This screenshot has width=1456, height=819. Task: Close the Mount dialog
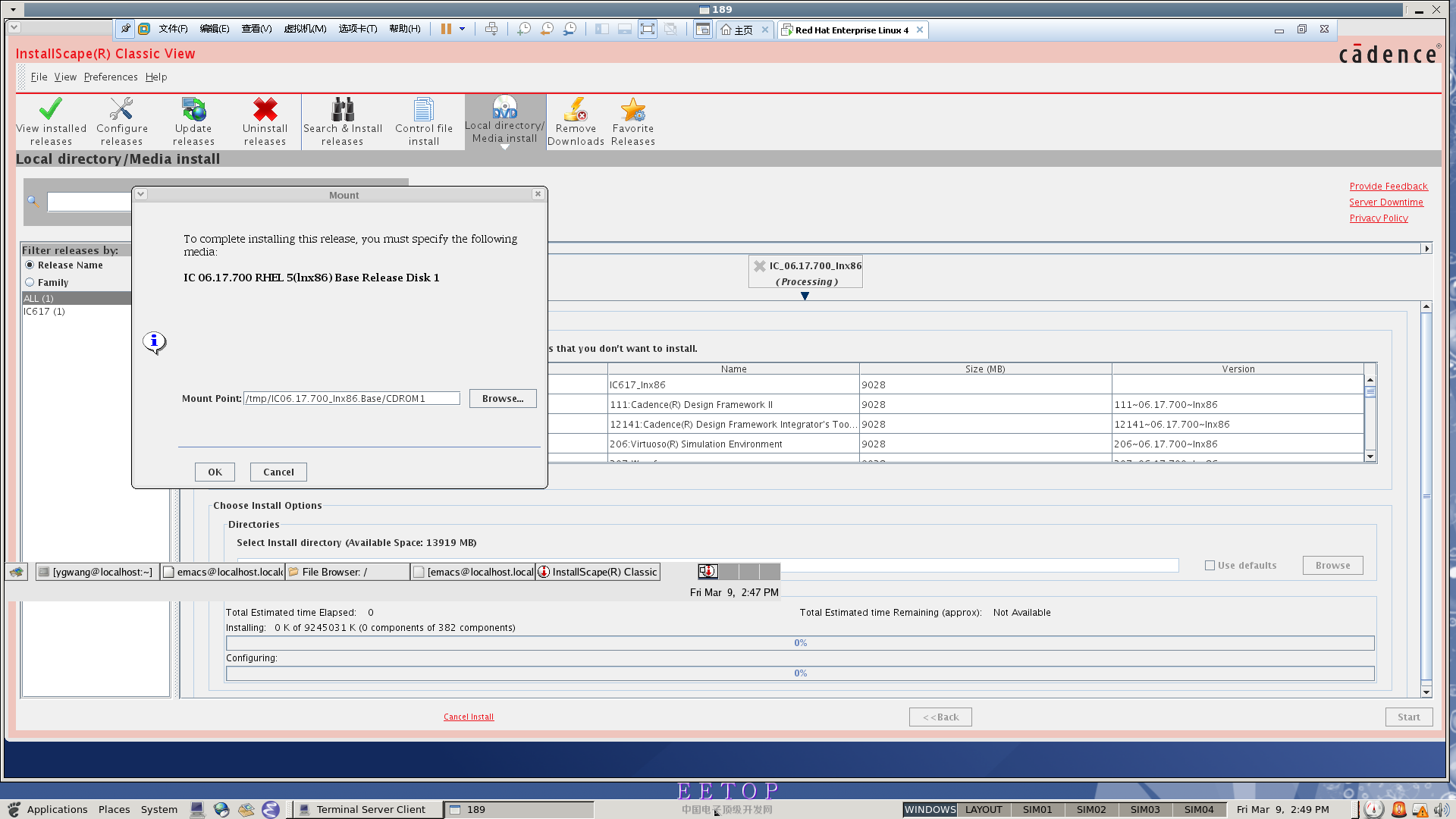point(538,194)
